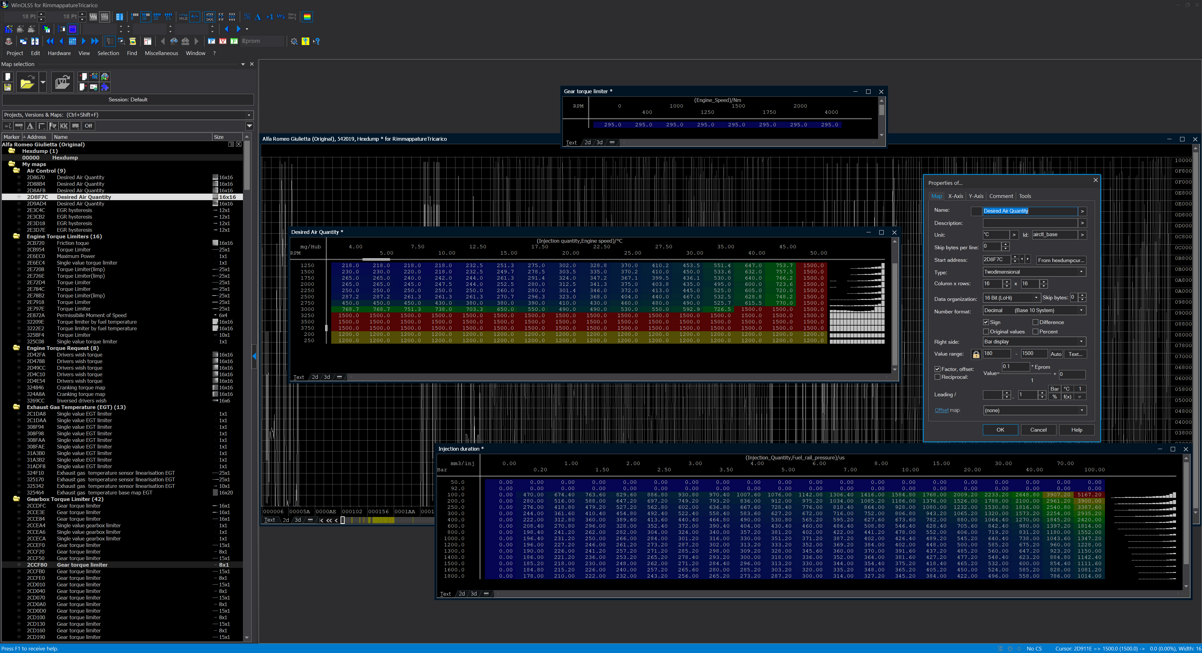Open the Offset map (none) dropdown
Screen dimensions: 1202x653
tap(1033, 410)
